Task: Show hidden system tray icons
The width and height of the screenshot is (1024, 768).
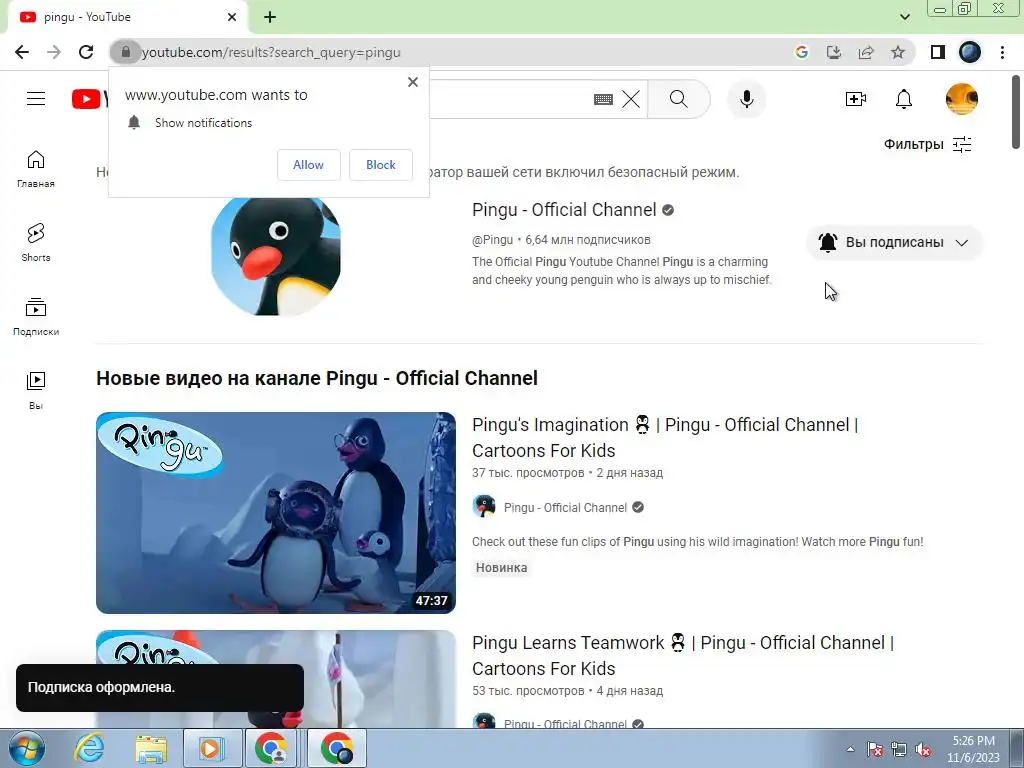Action: 850,749
